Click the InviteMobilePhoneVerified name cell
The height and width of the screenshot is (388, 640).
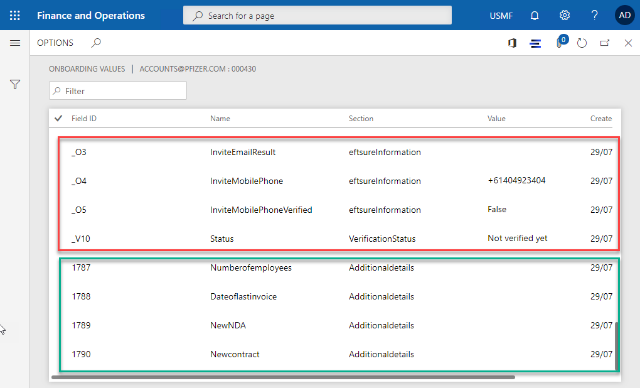pyautogui.click(x=261, y=210)
